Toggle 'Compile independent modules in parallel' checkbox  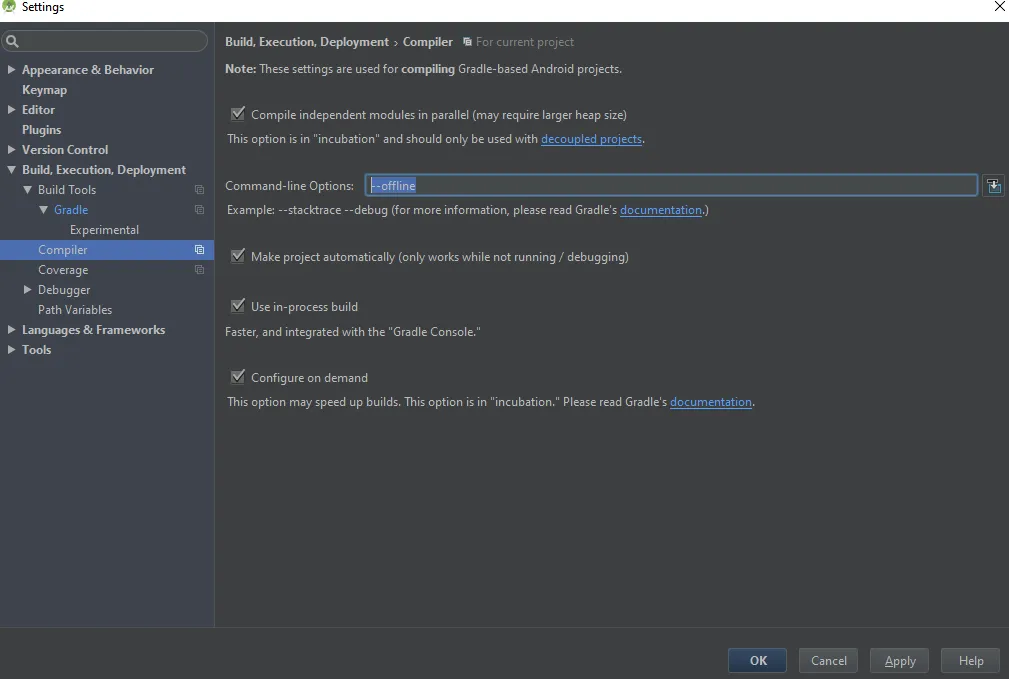(x=238, y=114)
